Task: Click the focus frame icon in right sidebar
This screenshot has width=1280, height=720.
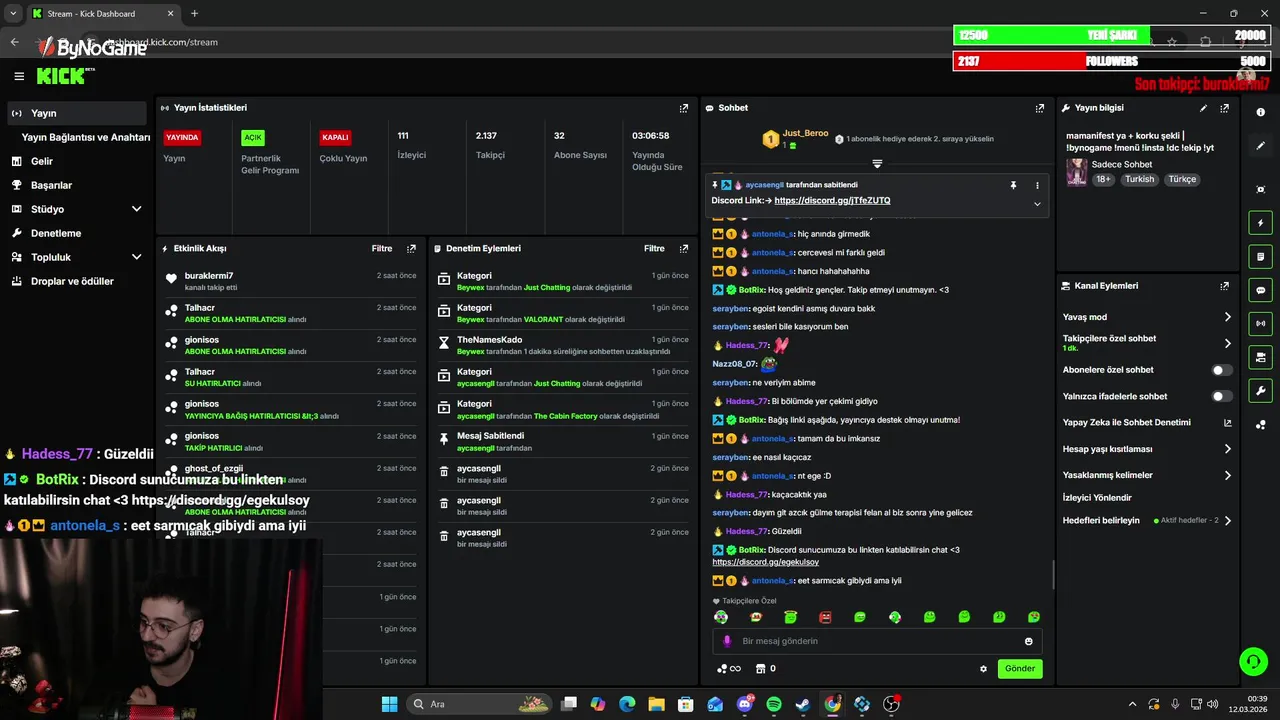Action: pyautogui.click(x=1261, y=189)
